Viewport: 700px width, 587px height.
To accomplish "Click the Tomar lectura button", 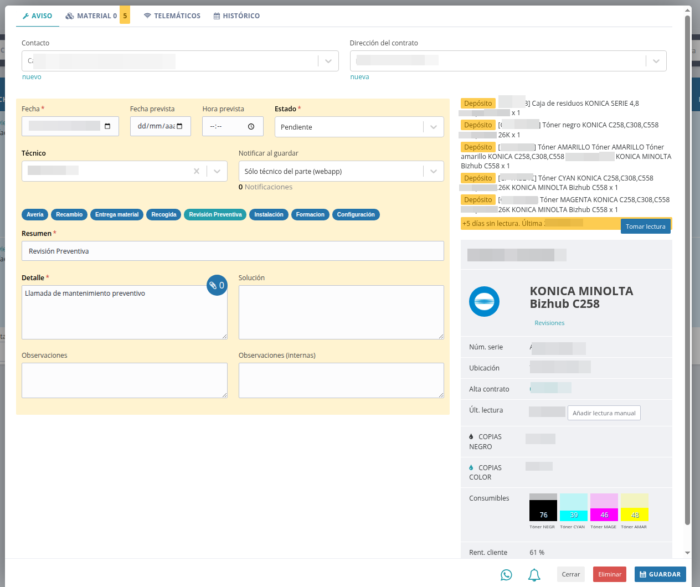I will pos(646,226).
